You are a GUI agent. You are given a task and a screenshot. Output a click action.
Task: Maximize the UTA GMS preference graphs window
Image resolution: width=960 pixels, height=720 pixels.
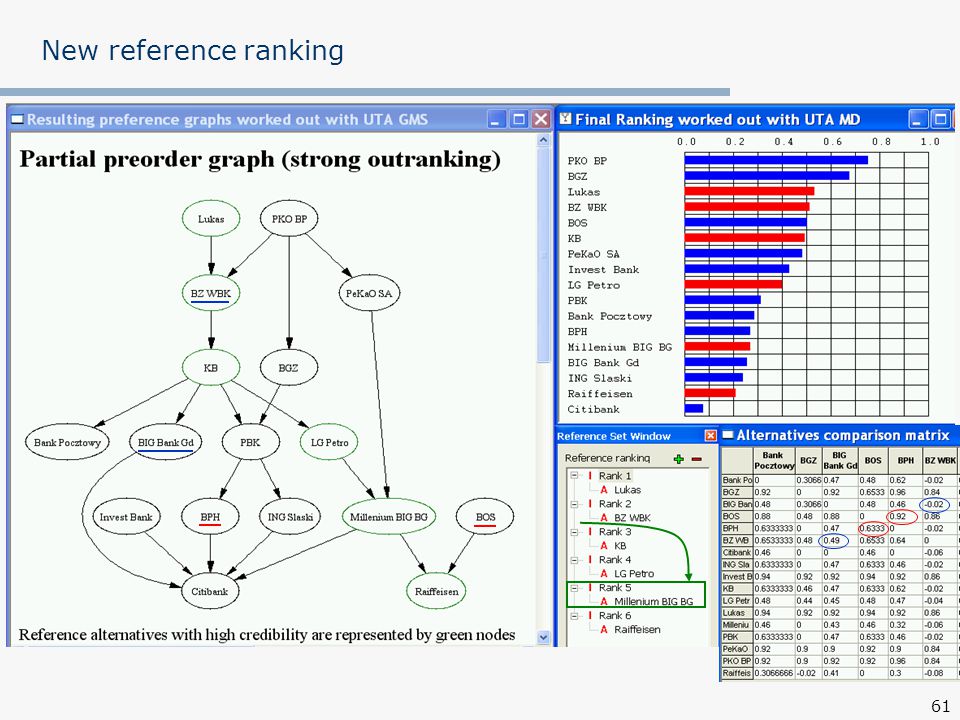[519, 119]
